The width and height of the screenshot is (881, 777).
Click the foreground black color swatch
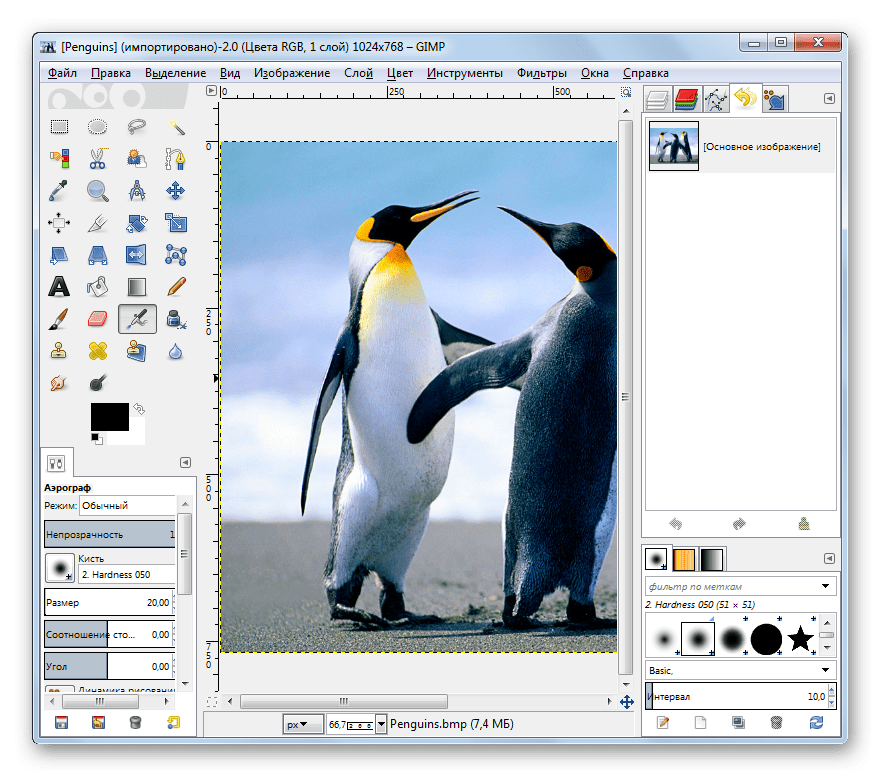point(110,416)
